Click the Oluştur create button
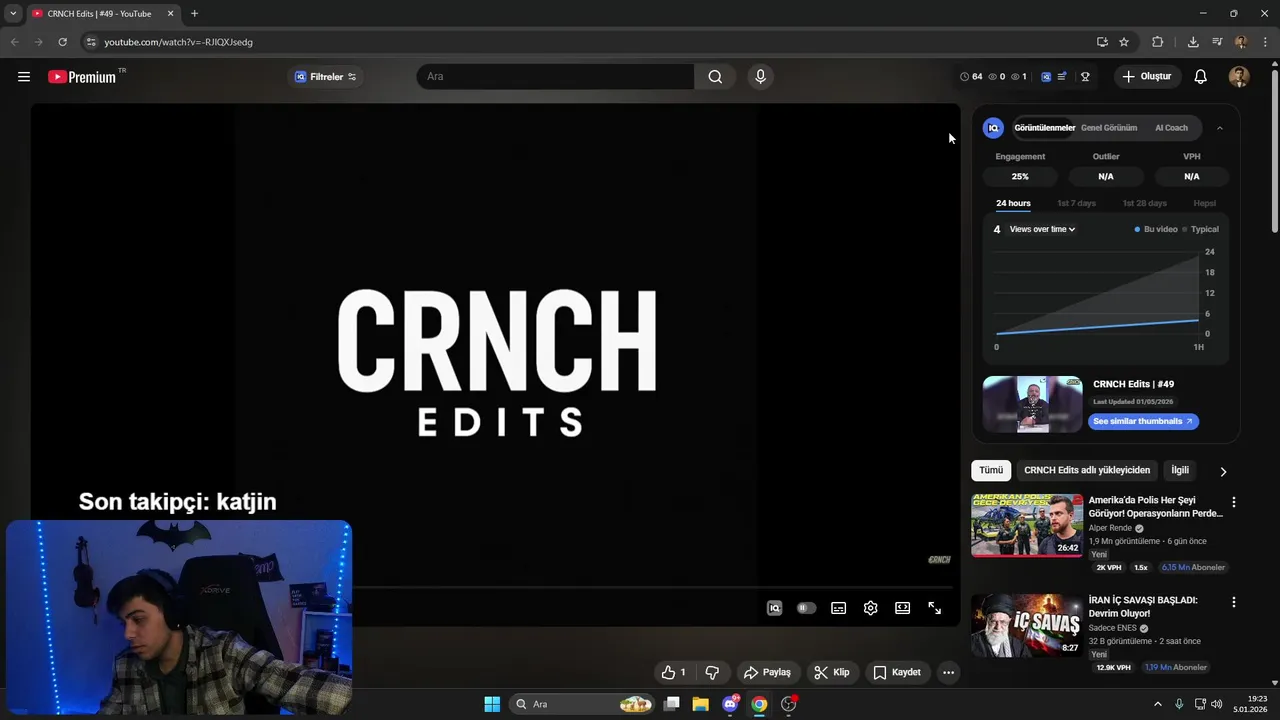Image resolution: width=1280 pixels, height=720 pixels. point(1147,77)
